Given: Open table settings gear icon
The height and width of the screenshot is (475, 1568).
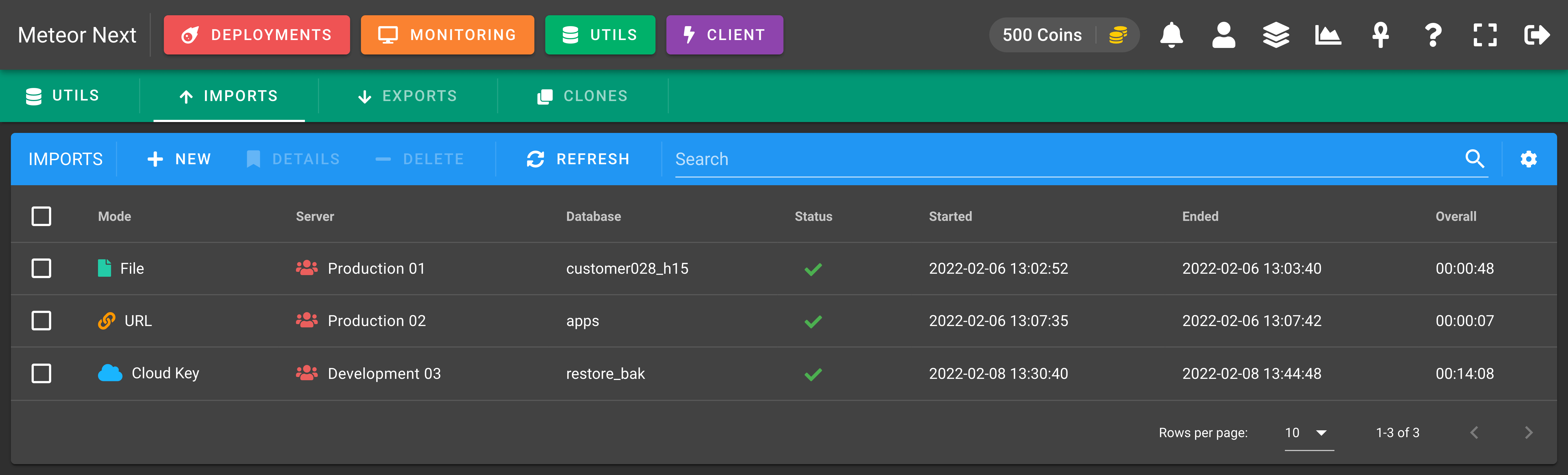Looking at the screenshot, I should pos(1529,160).
